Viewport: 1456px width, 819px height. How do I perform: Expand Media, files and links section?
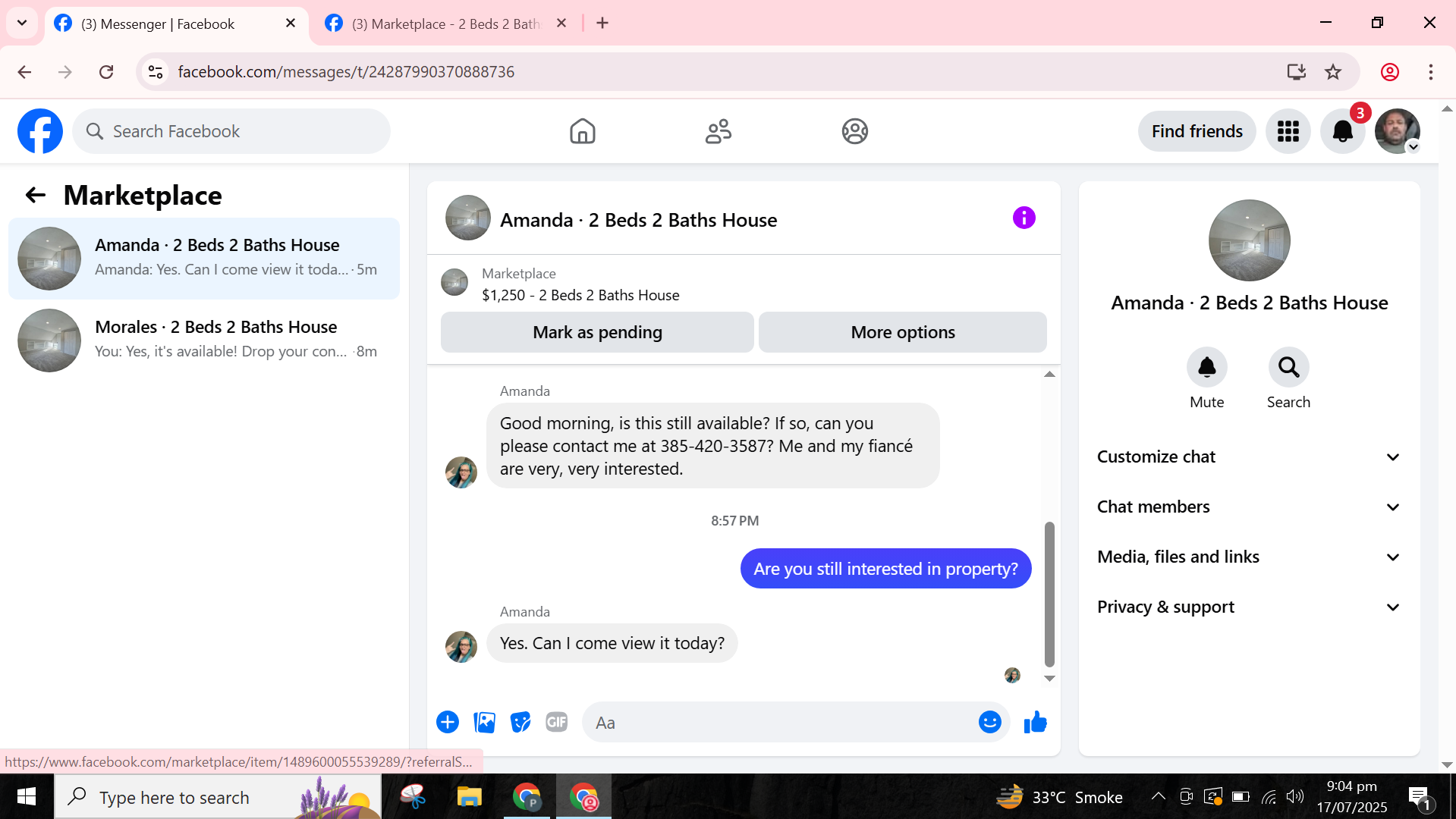pyautogui.click(x=1249, y=557)
